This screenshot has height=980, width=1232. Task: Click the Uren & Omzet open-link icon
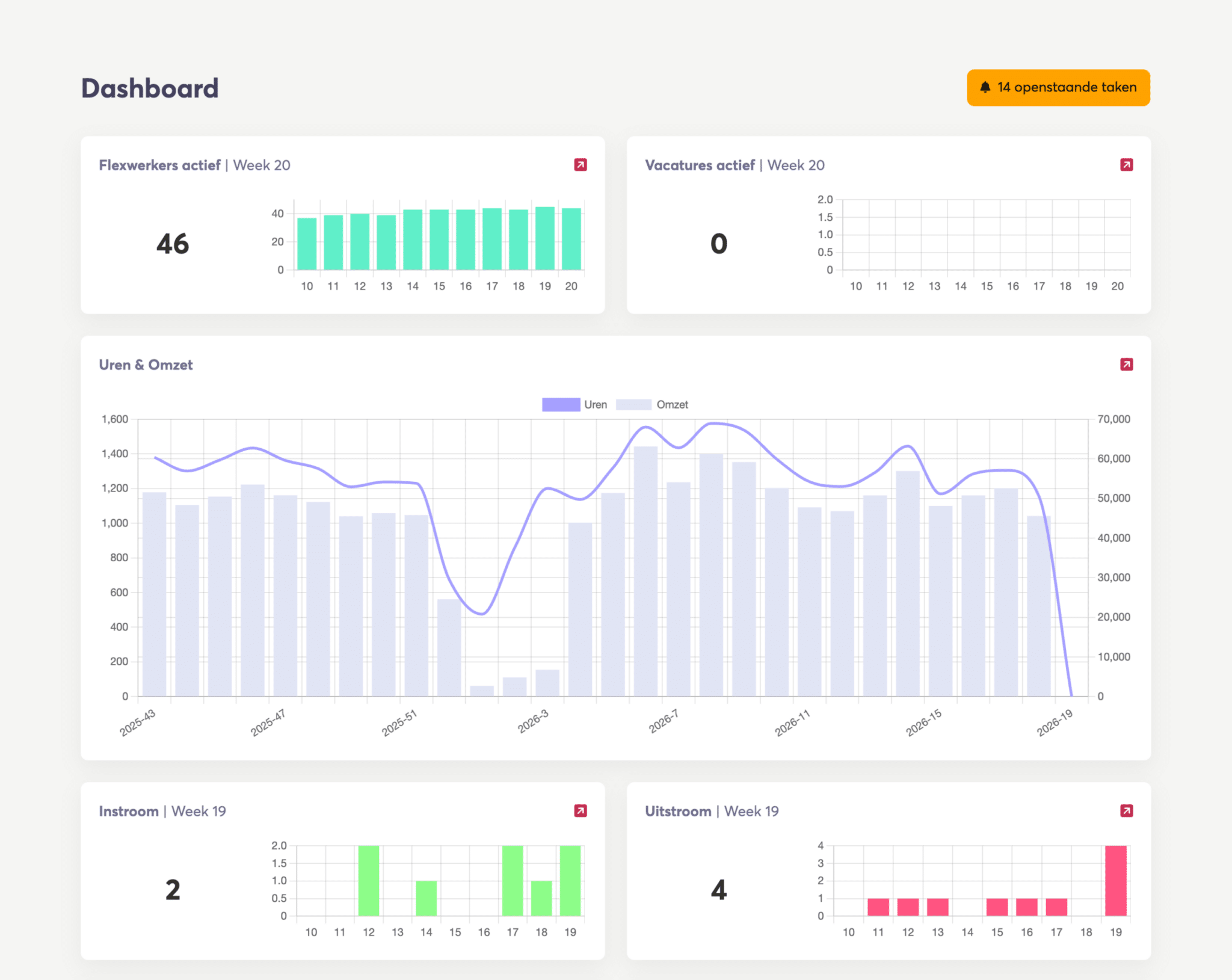[x=1126, y=365]
